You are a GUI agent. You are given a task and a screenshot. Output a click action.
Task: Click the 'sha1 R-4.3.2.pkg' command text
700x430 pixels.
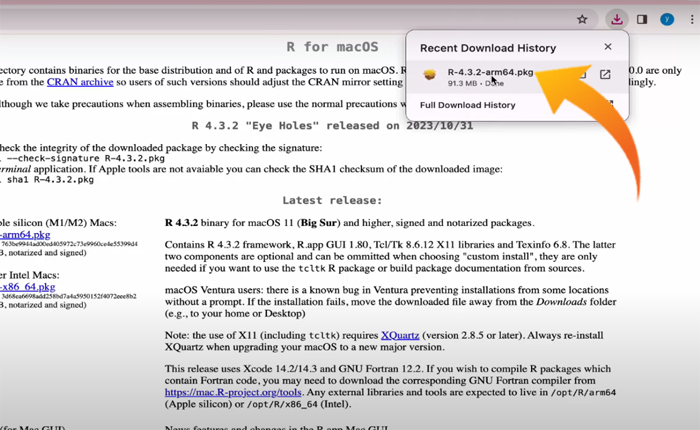[x=50, y=180]
